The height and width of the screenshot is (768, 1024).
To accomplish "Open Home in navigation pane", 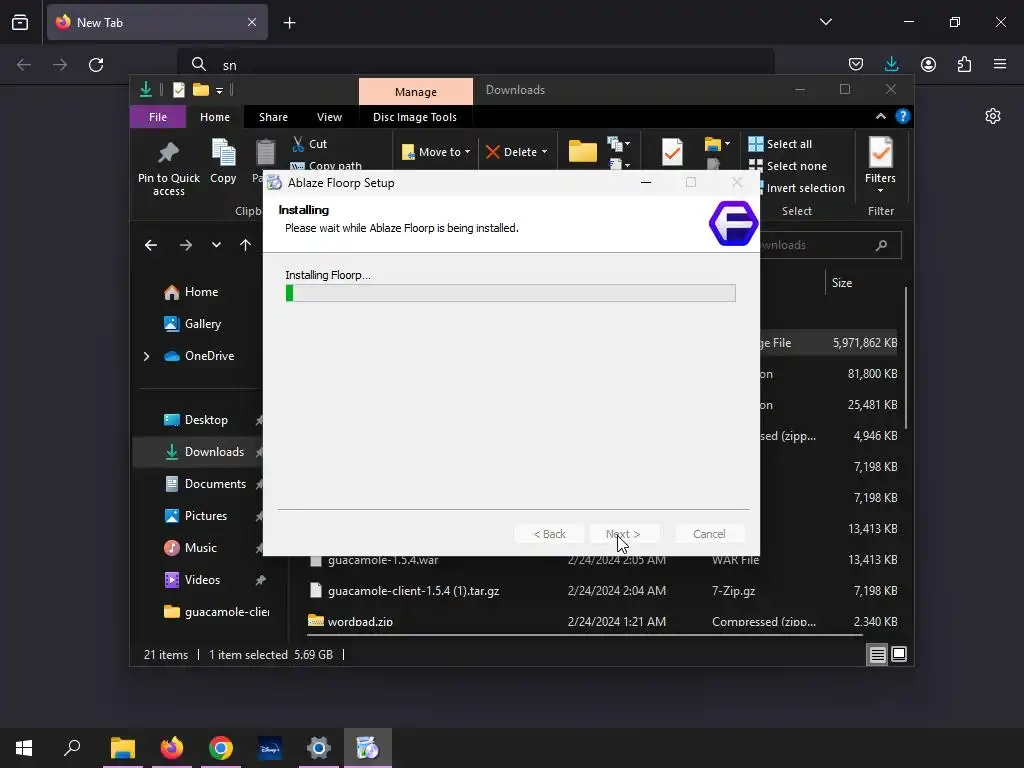I will click(200, 292).
